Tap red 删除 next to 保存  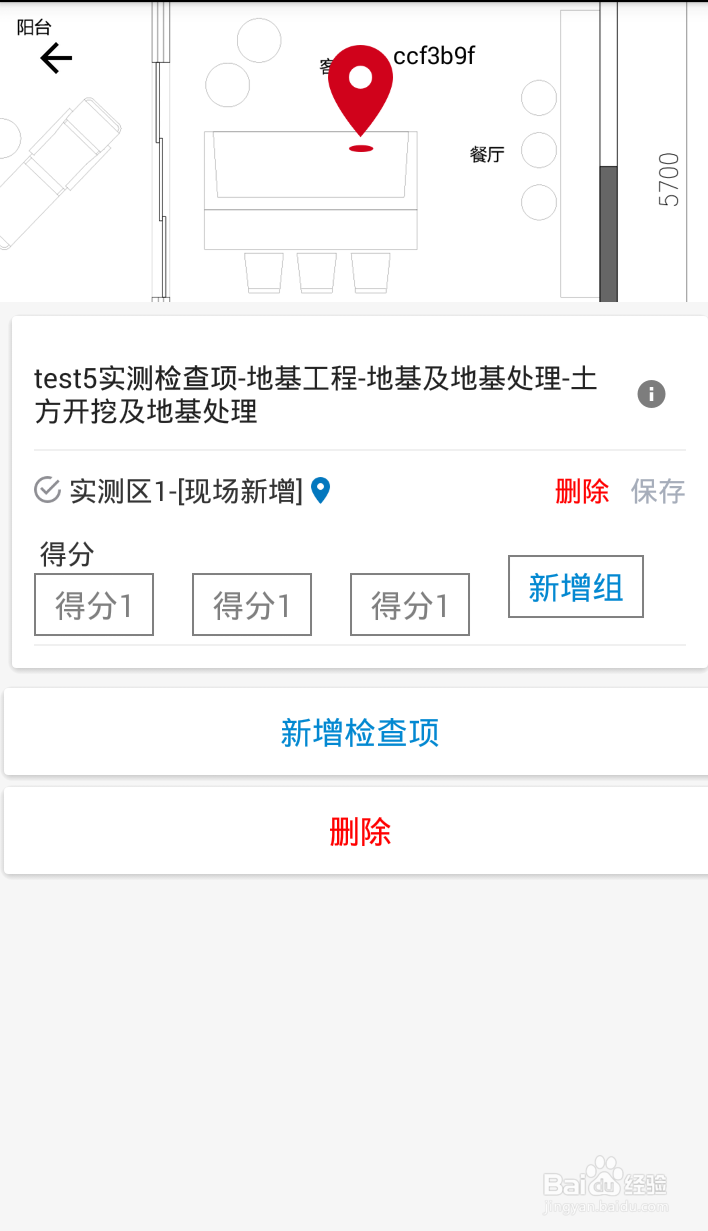[582, 491]
